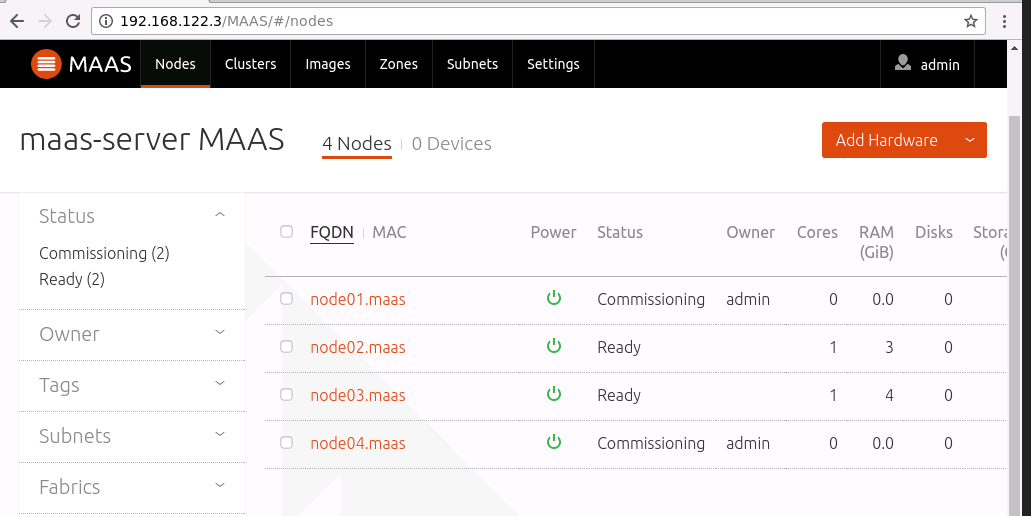
Task: Open node01.maas link
Action: [x=358, y=299]
